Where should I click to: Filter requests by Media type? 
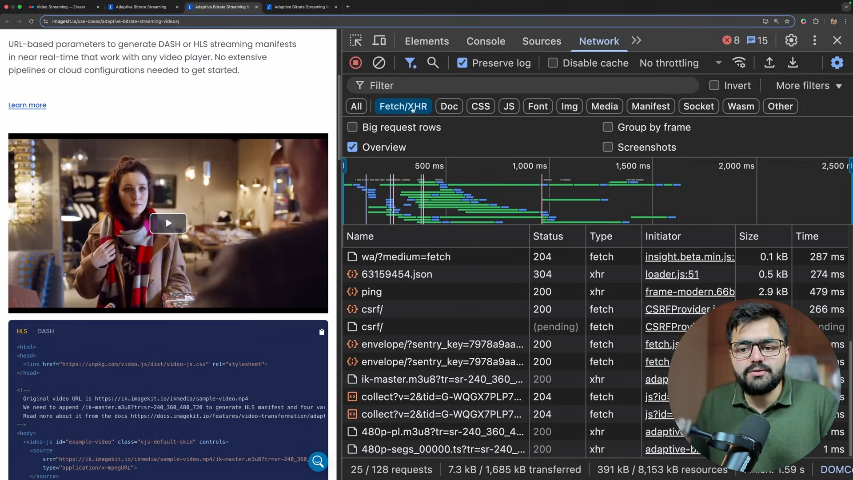tap(604, 106)
